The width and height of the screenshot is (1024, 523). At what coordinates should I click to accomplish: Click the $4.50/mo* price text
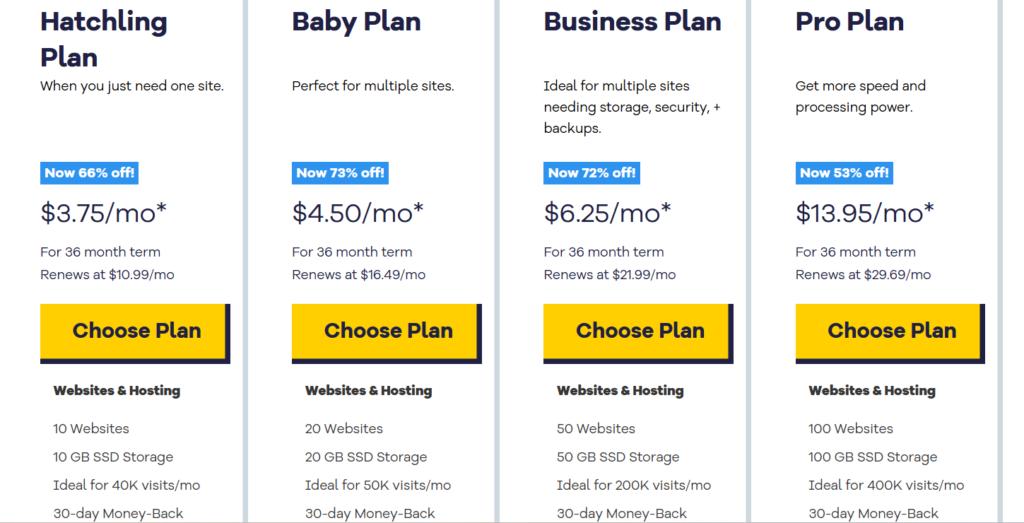[x=358, y=213]
